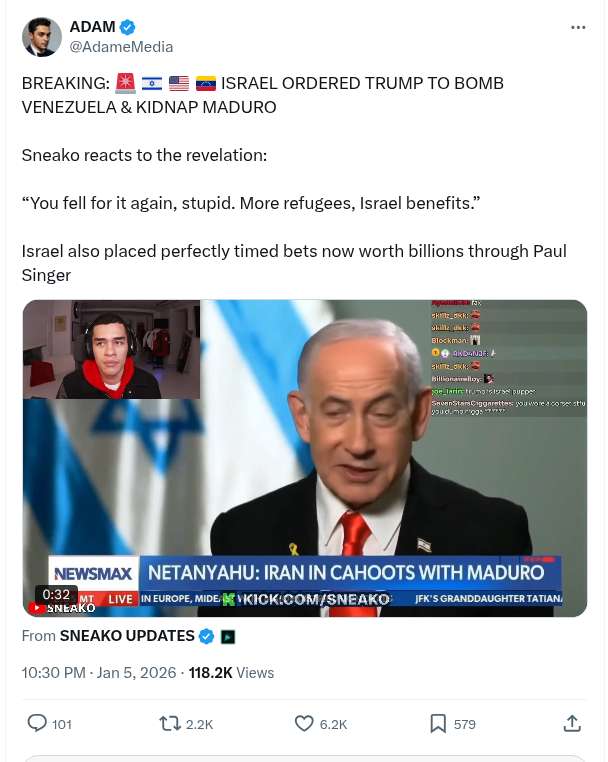Click the reply speech bubble icon
This screenshot has height=762, width=608.
point(37,724)
